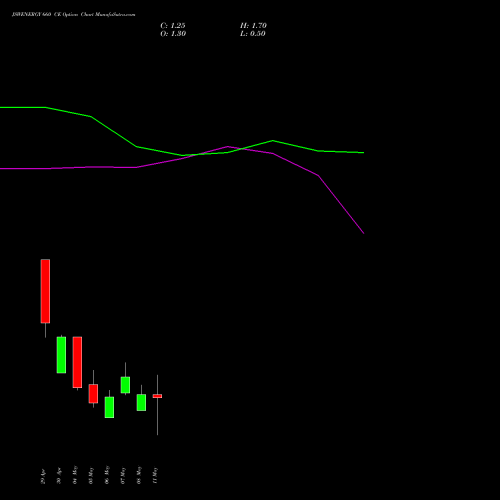Screen dimensions: 500x500
Task: Click the 29 Apr date axis label
Action: tap(43, 477)
